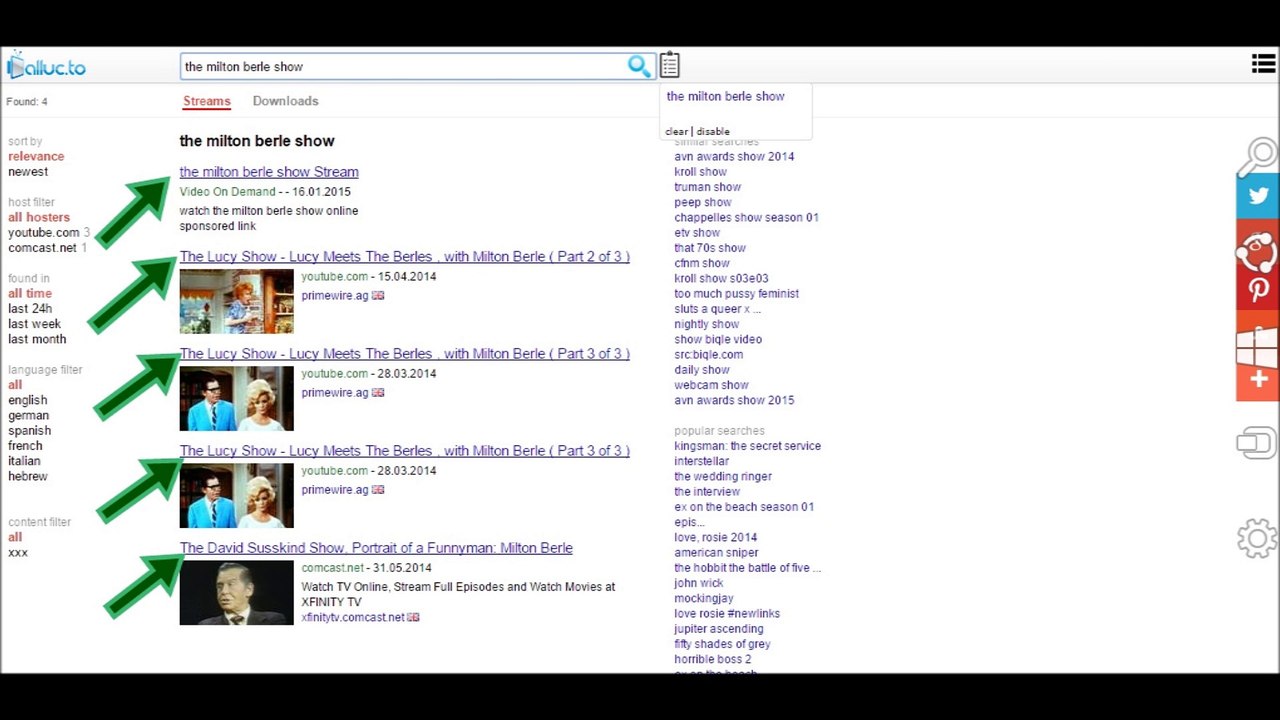The width and height of the screenshot is (1280, 720).
Task: Click thumbnail of Lucy Show Part 2 result
Action: 237,301
